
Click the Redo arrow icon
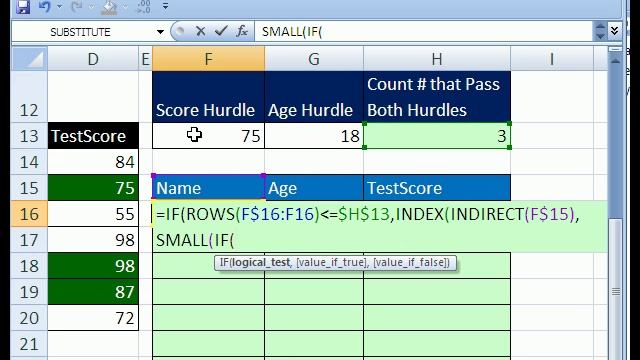pos(76,7)
